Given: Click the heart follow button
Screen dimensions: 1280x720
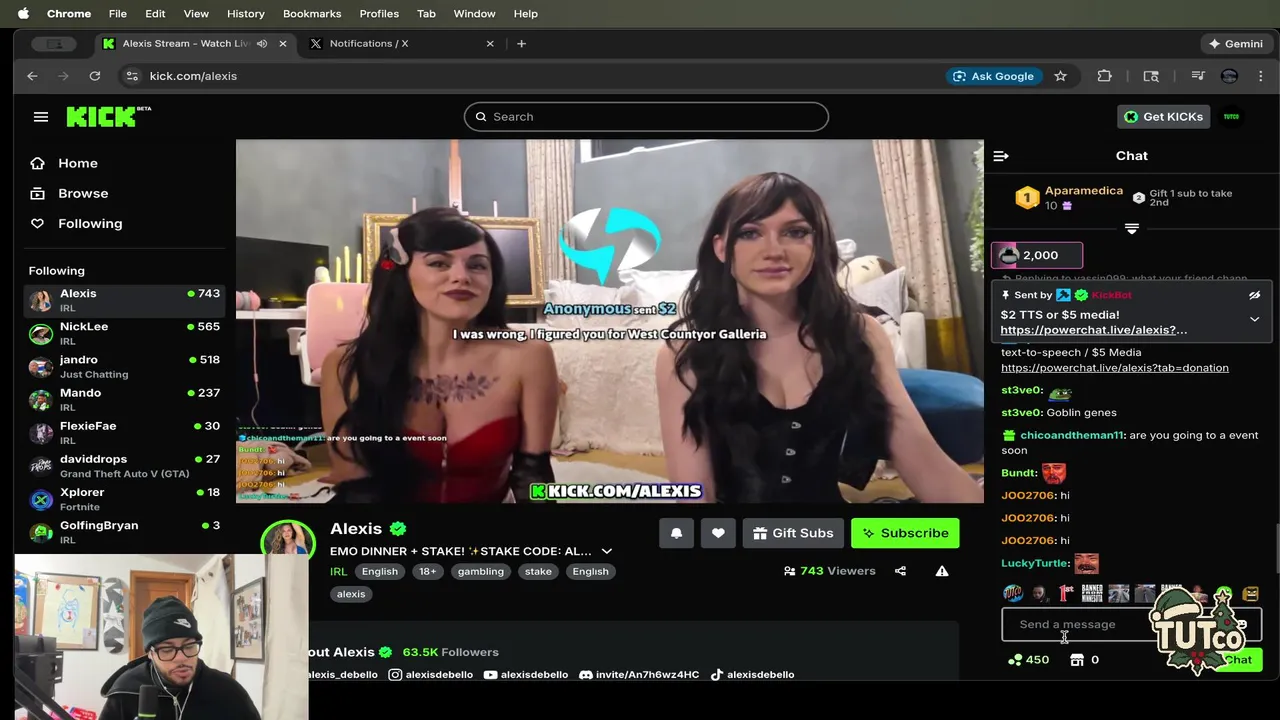Looking at the screenshot, I should [718, 533].
